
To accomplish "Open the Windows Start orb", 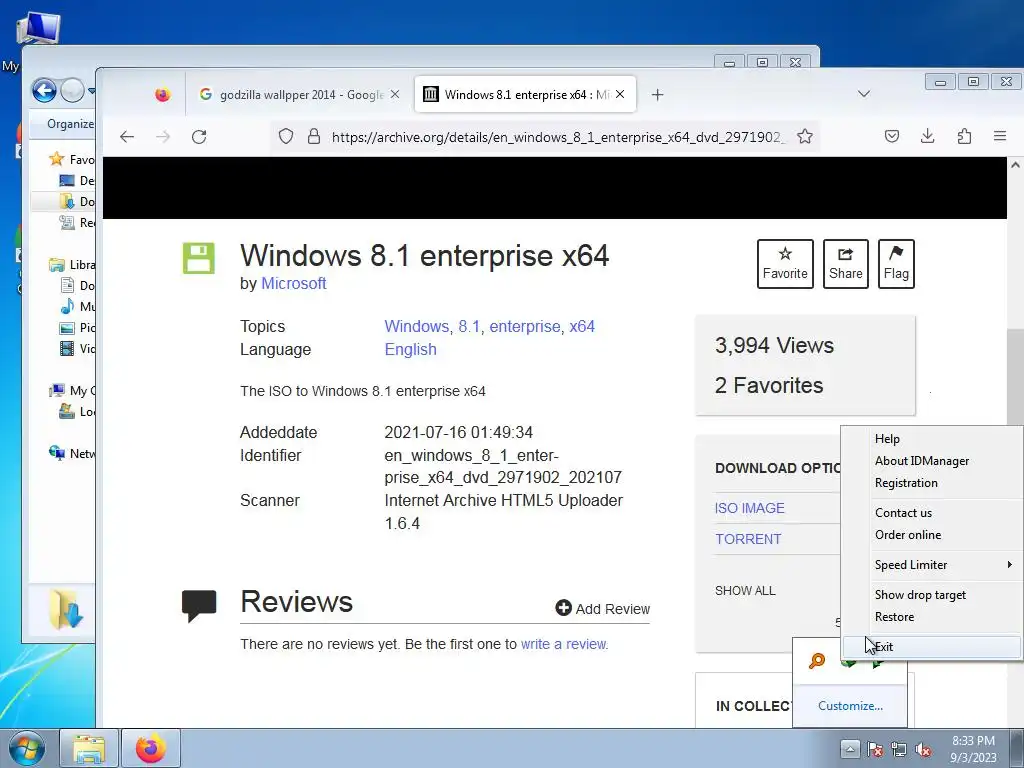I will coord(27,748).
